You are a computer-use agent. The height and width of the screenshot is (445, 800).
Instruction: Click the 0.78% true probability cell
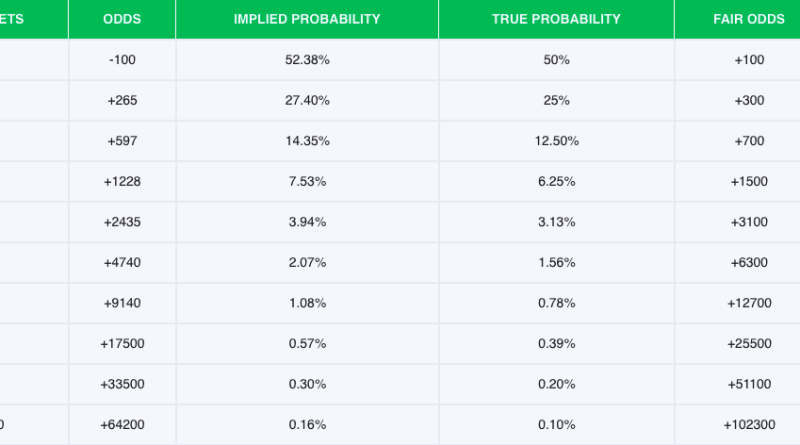tap(556, 302)
